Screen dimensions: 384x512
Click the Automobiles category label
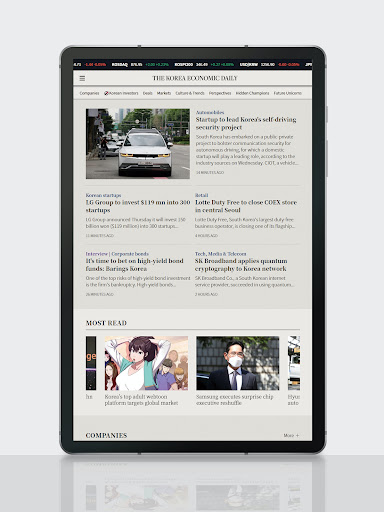210,112
